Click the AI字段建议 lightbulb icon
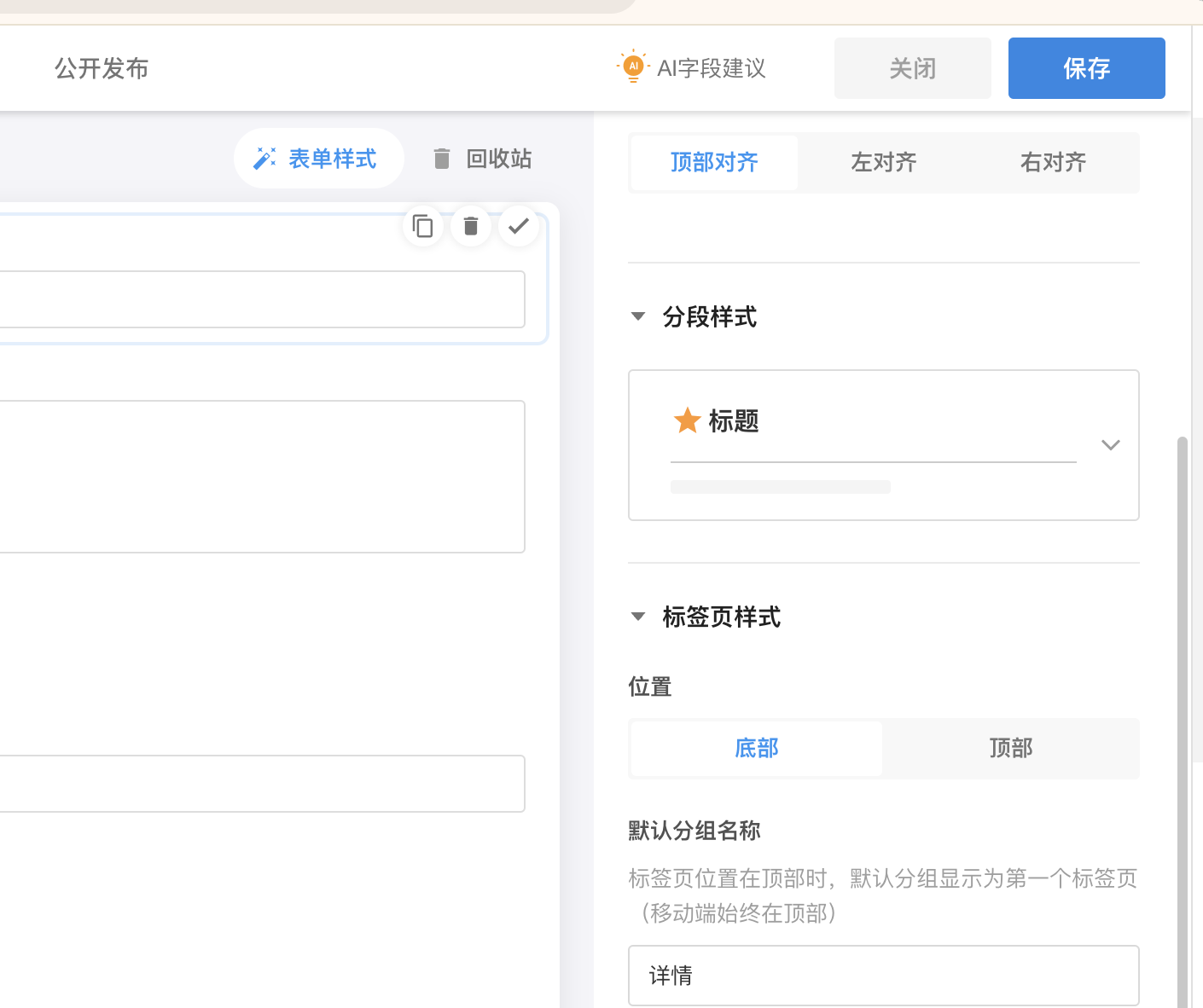Image resolution: width=1203 pixels, height=1008 pixels. [632, 65]
